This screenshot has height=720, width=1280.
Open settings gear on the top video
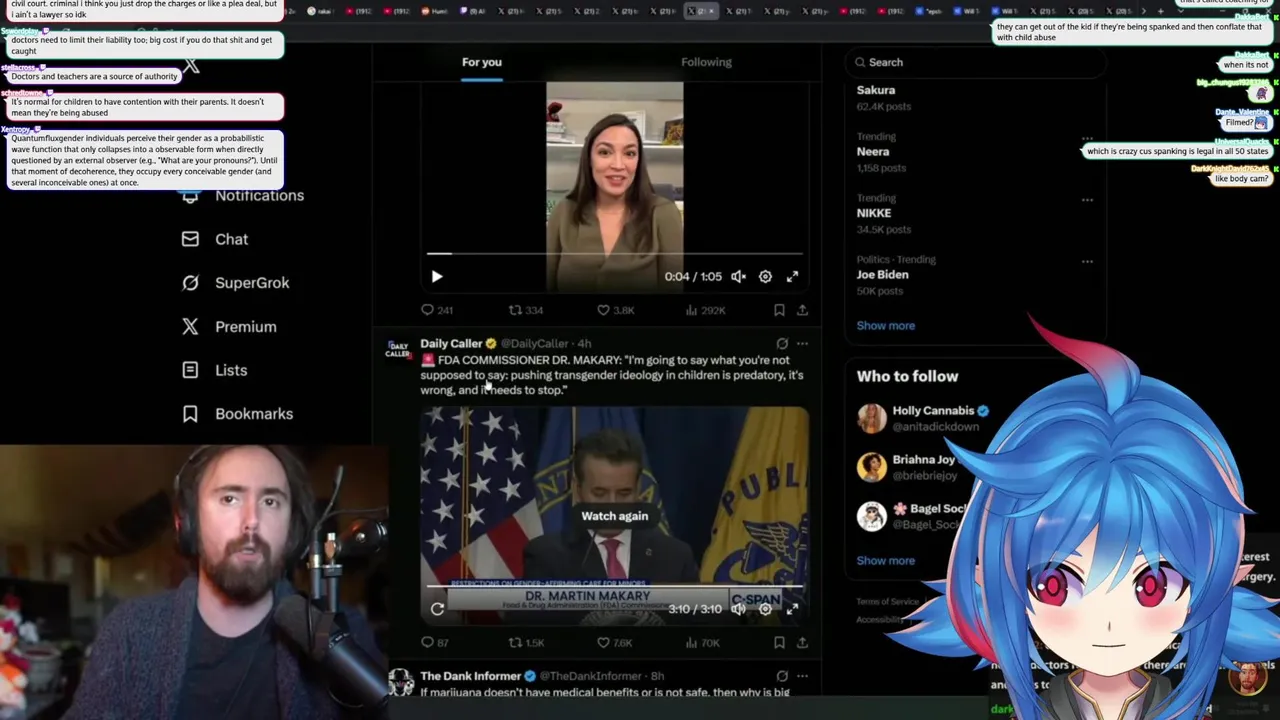(x=765, y=277)
